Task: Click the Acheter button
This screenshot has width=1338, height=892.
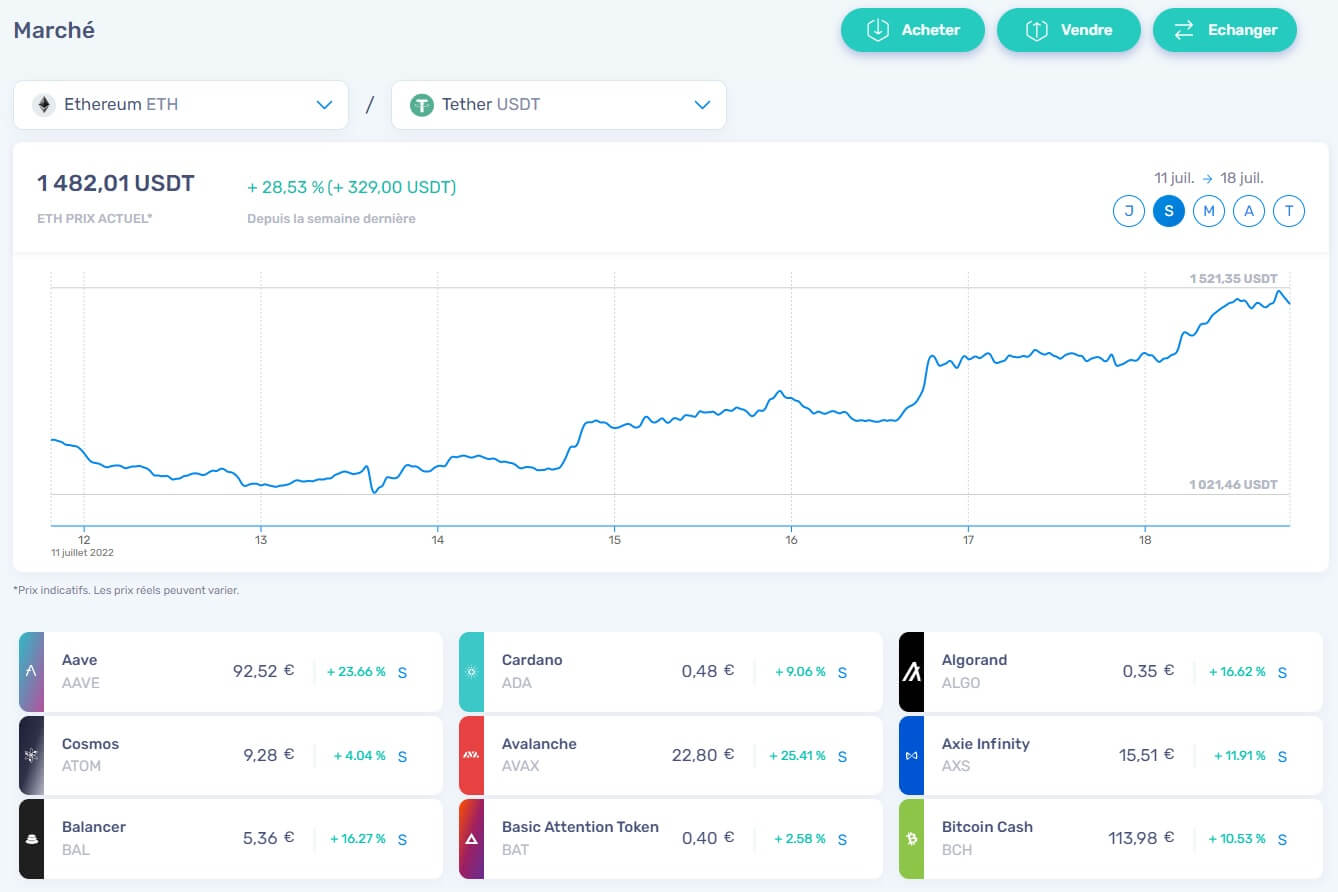Action: click(x=912, y=30)
